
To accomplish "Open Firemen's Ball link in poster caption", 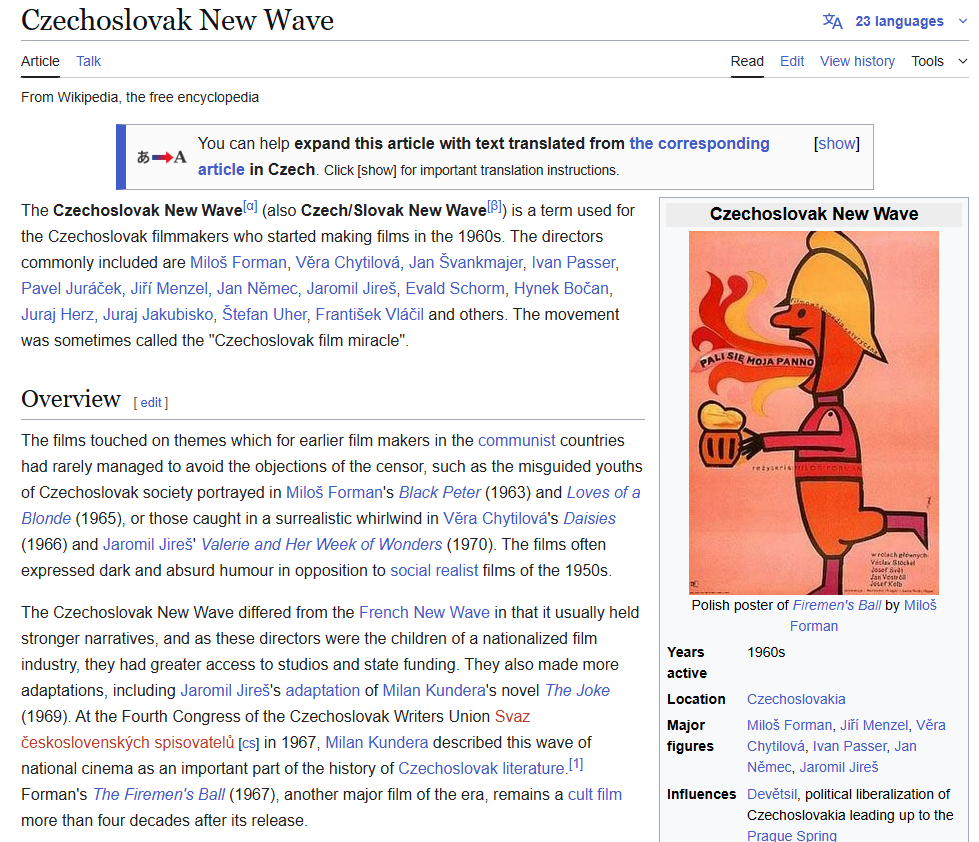I will (837, 605).
